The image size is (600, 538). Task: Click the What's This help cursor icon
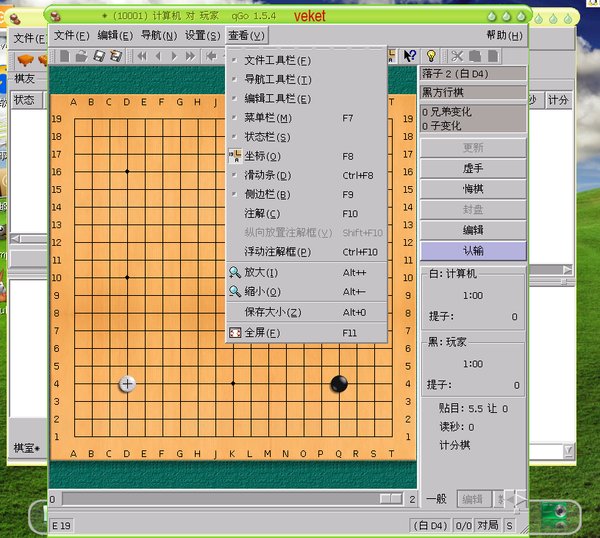coord(409,56)
